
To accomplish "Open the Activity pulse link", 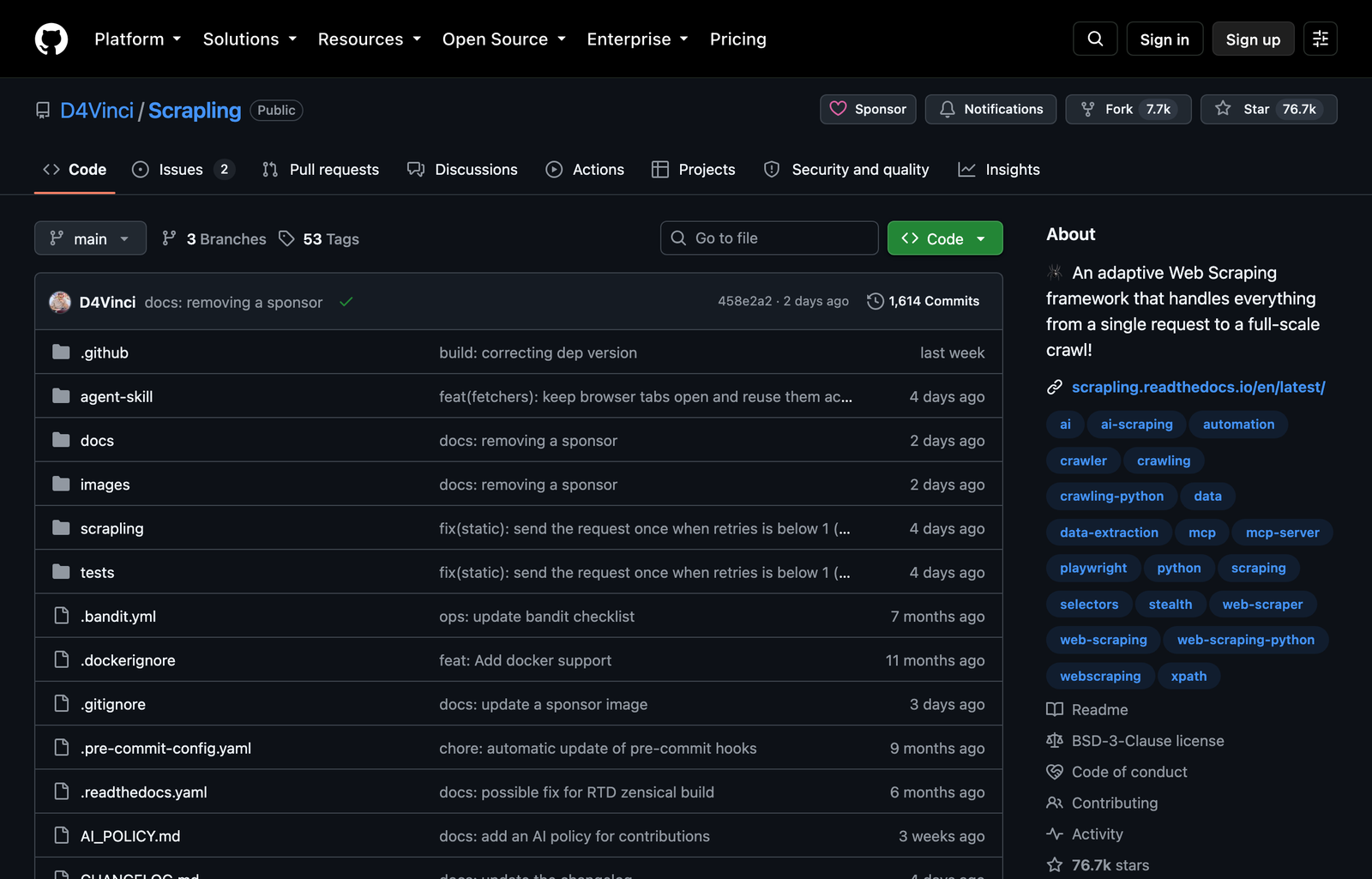I will [x=1085, y=834].
